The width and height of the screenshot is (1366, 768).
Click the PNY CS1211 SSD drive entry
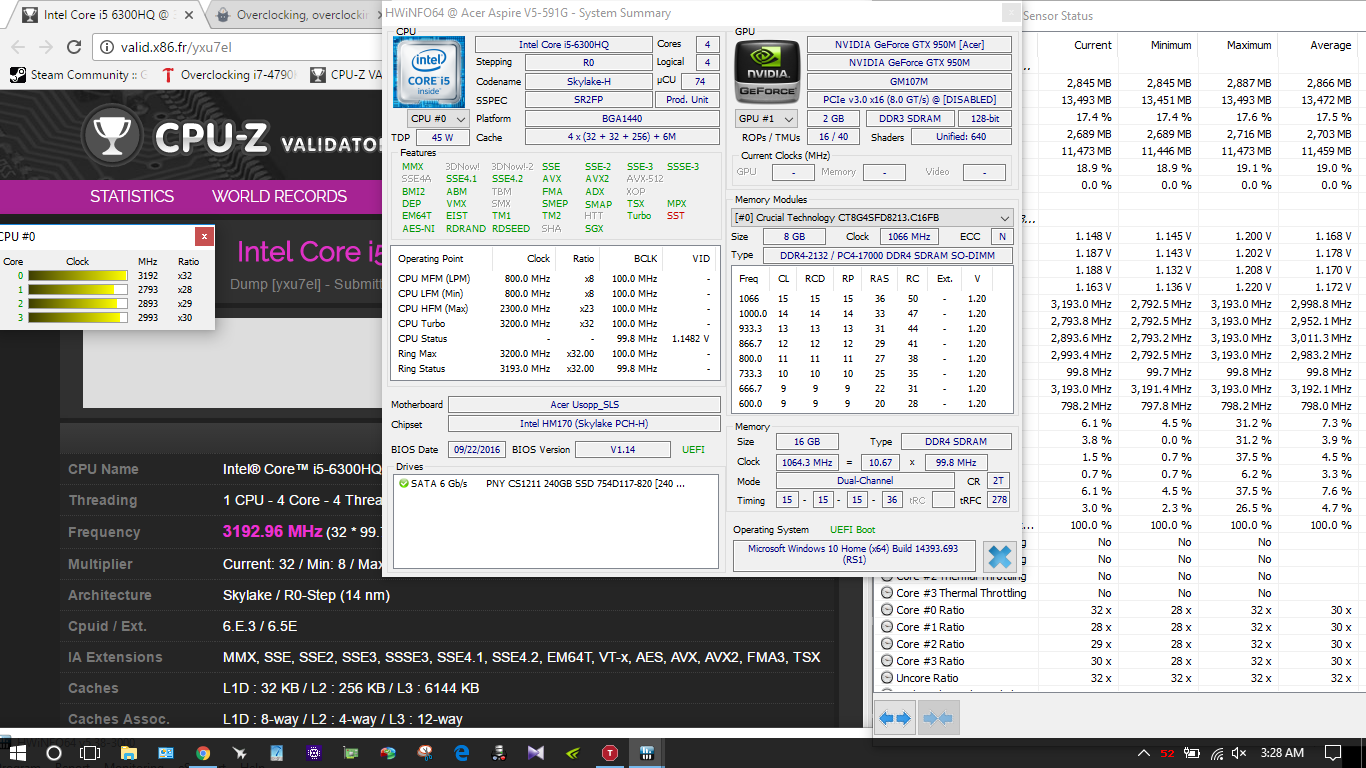[x=554, y=484]
